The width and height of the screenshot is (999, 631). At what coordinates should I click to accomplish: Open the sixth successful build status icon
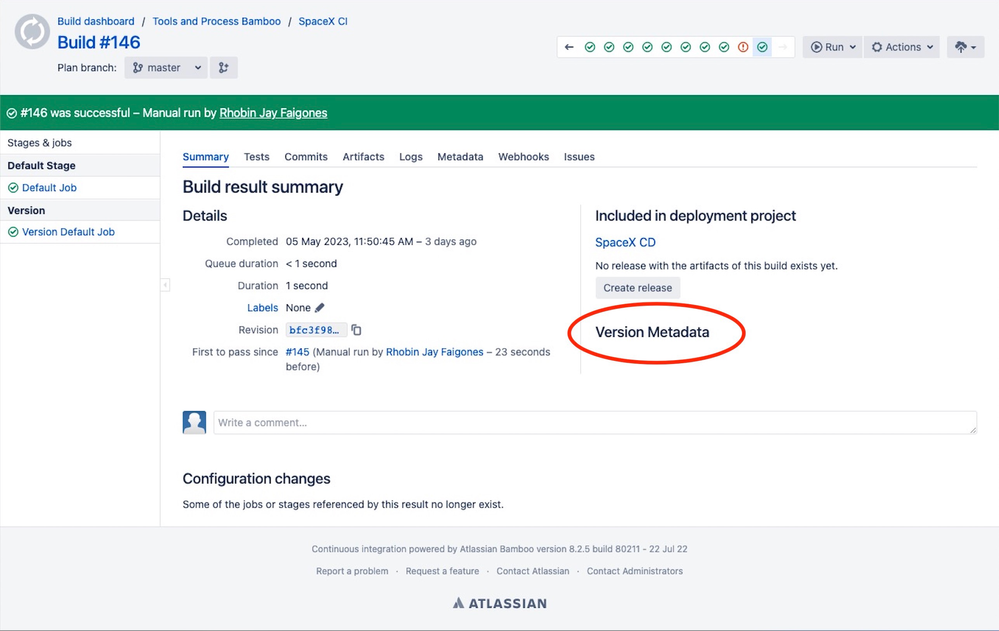click(686, 47)
